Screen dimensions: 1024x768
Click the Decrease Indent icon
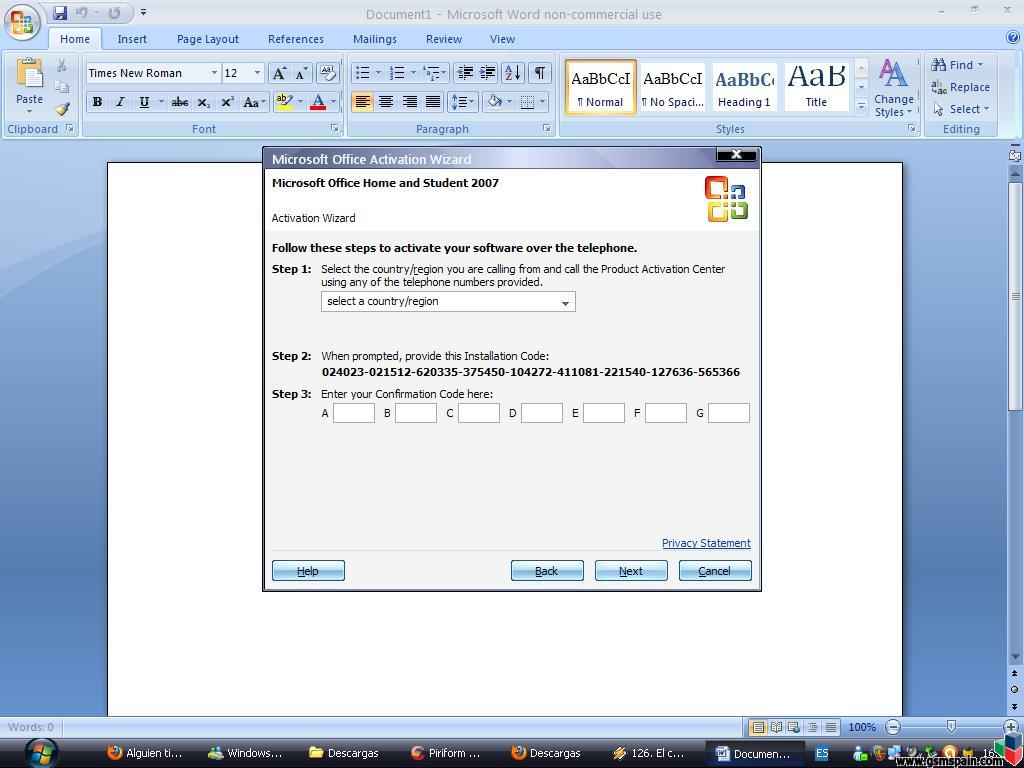click(x=465, y=73)
